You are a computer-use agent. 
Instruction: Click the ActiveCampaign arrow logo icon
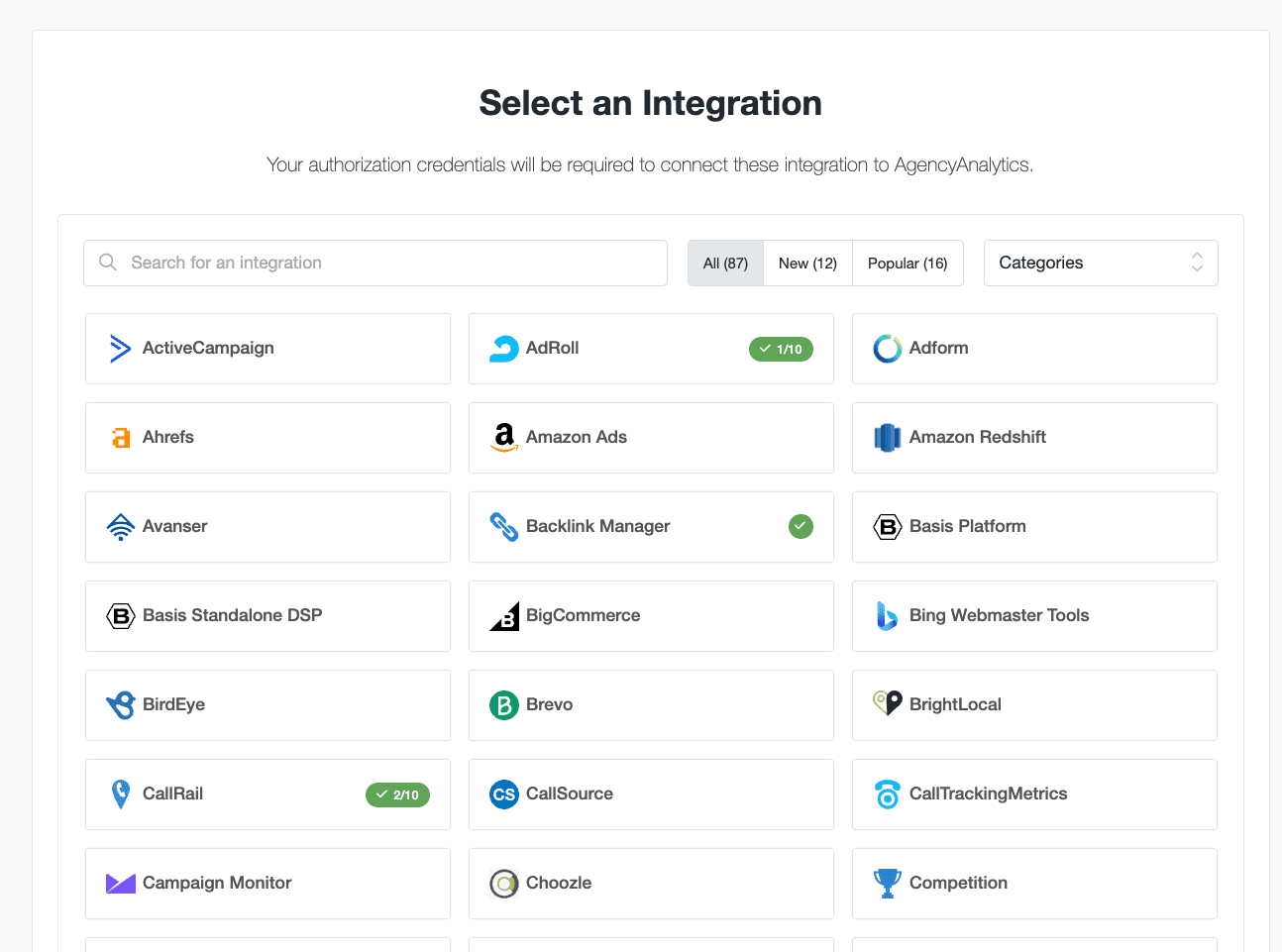(x=120, y=349)
